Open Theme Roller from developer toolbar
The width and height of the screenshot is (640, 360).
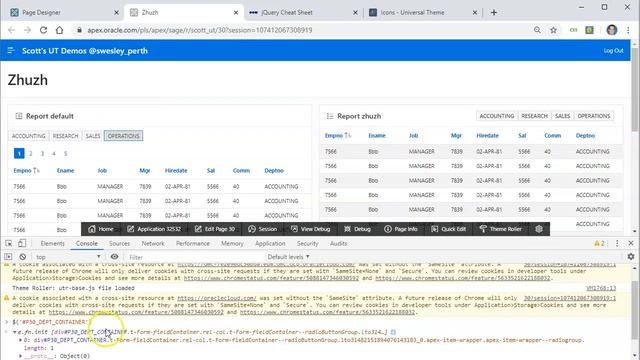point(501,229)
